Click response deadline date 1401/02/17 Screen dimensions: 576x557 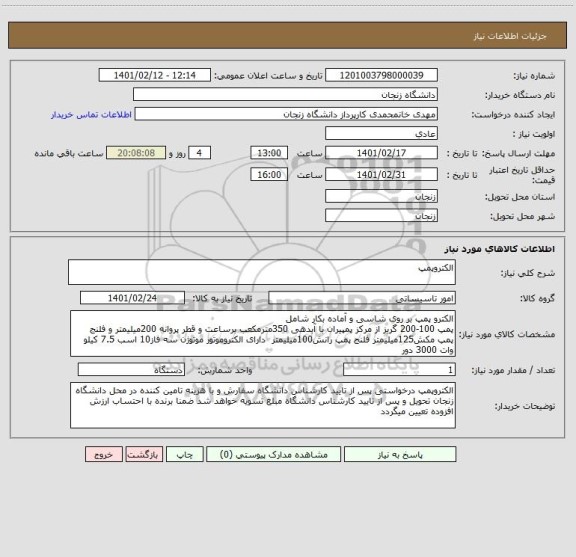pyautogui.click(x=381, y=153)
